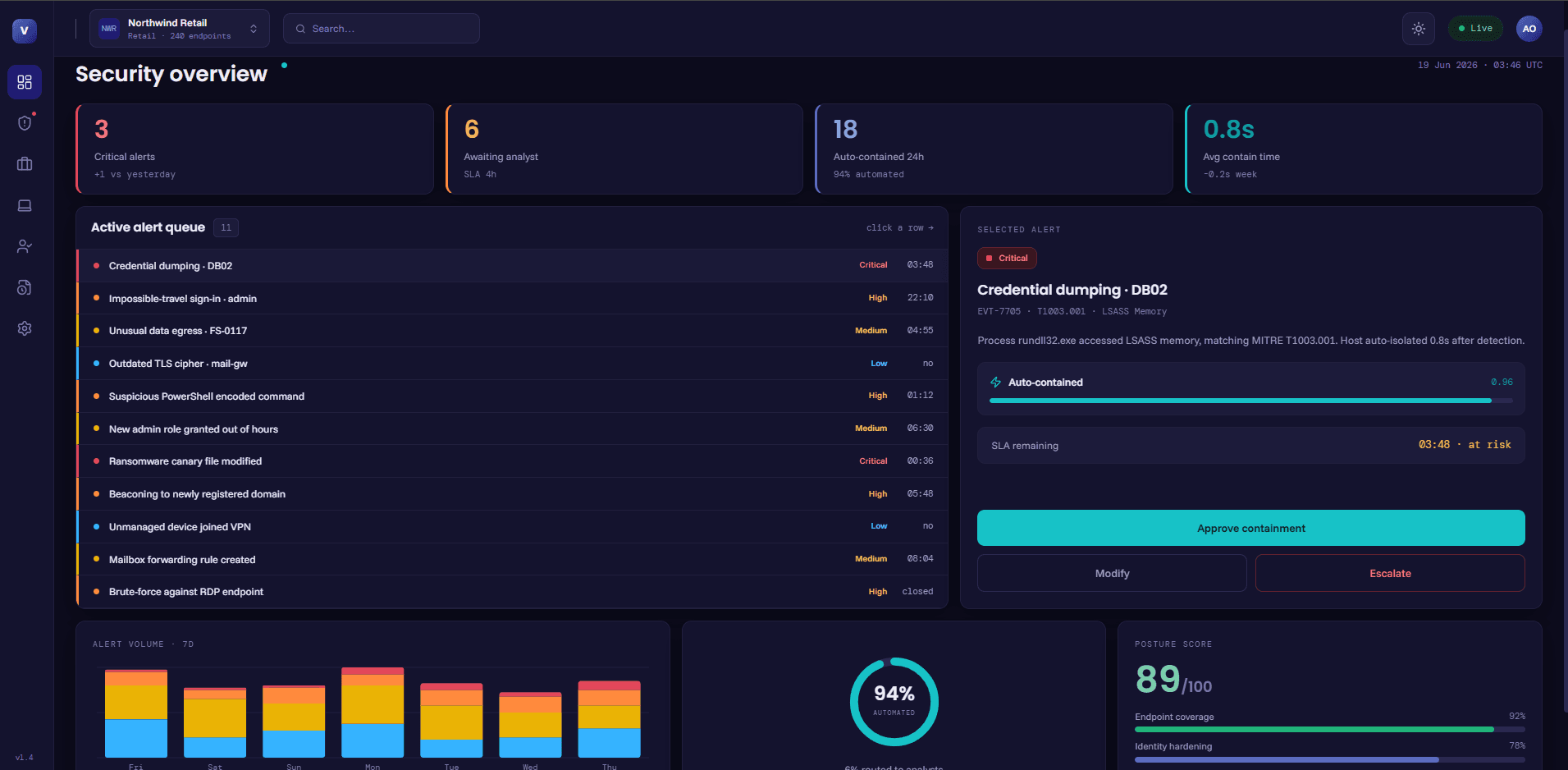Approve containment for selected alert
The width and height of the screenshot is (1568, 770).
click(1251, 528)
